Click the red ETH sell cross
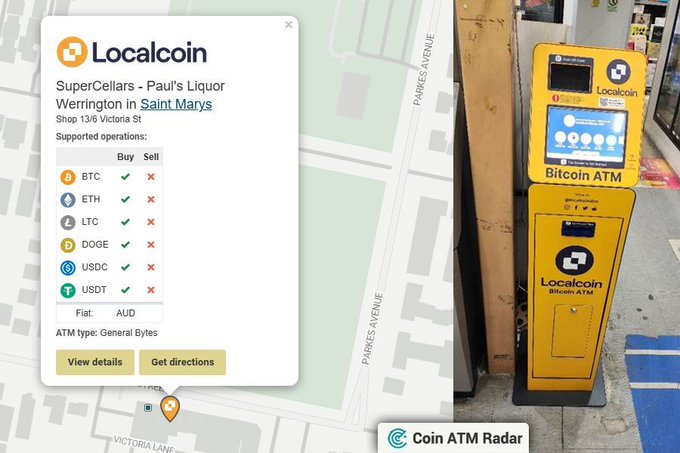 [x=151, y=199]
